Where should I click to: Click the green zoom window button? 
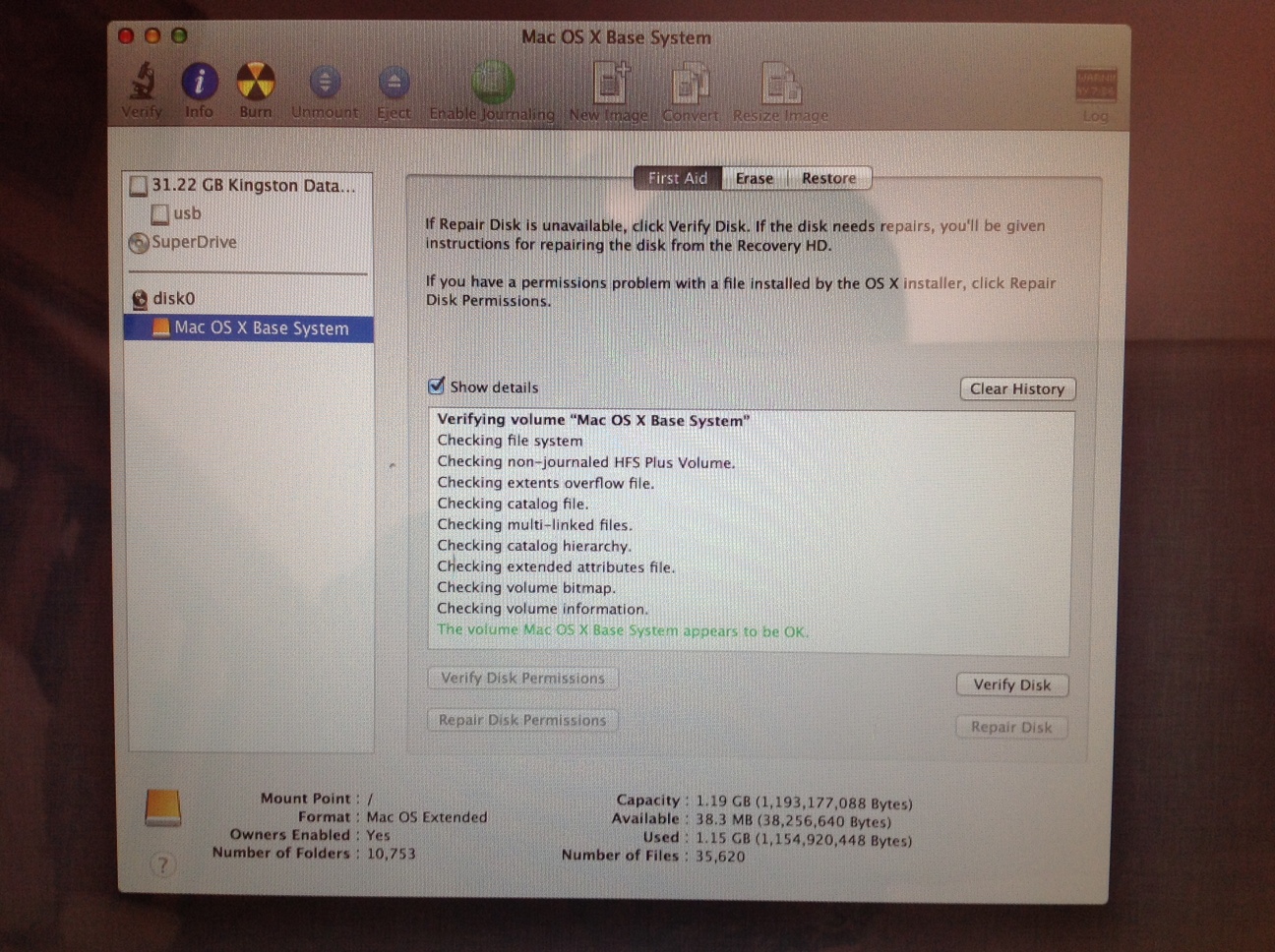179,35
